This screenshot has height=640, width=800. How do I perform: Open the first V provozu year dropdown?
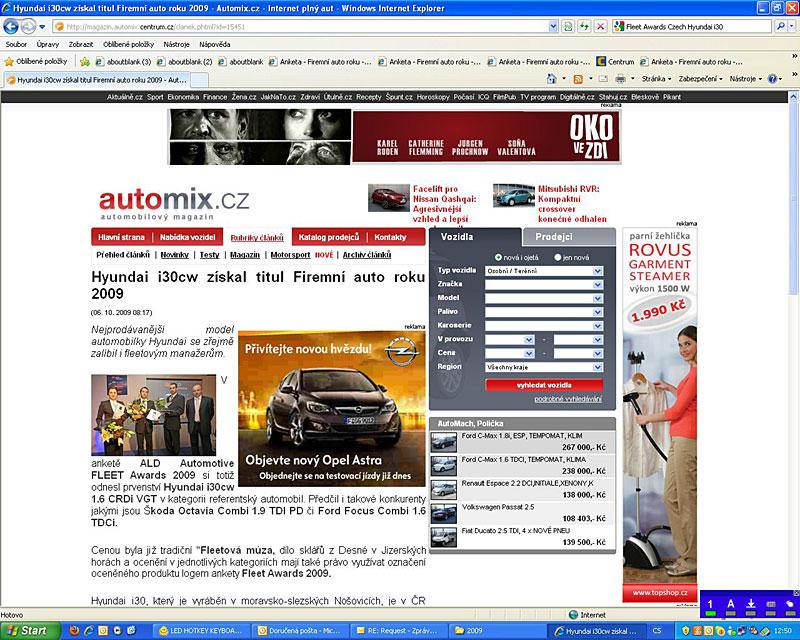[510, 340]
